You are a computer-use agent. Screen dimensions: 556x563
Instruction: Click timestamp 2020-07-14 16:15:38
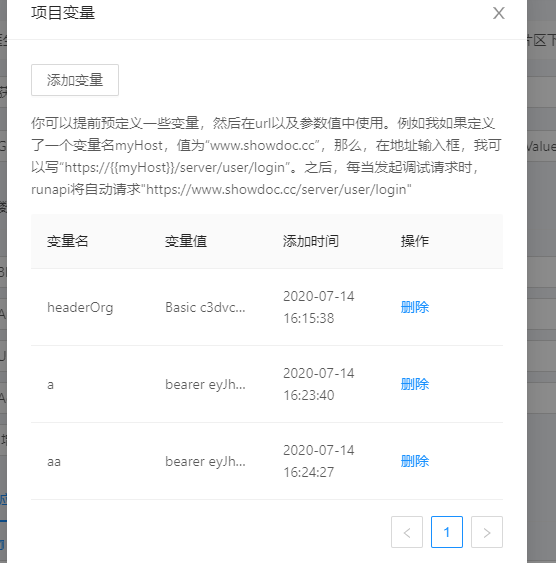pos(319,307)
